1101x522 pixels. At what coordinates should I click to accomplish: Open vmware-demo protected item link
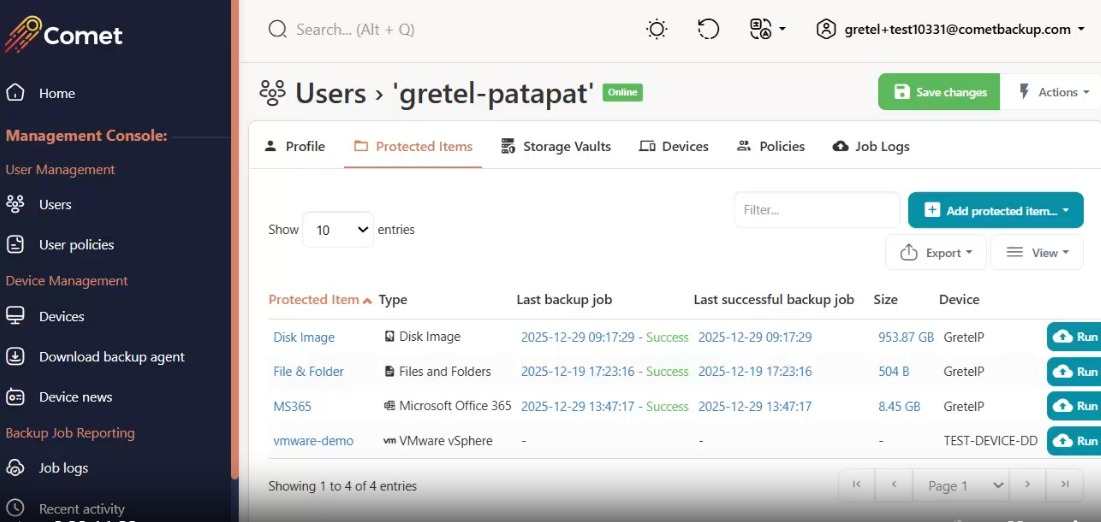313,441
